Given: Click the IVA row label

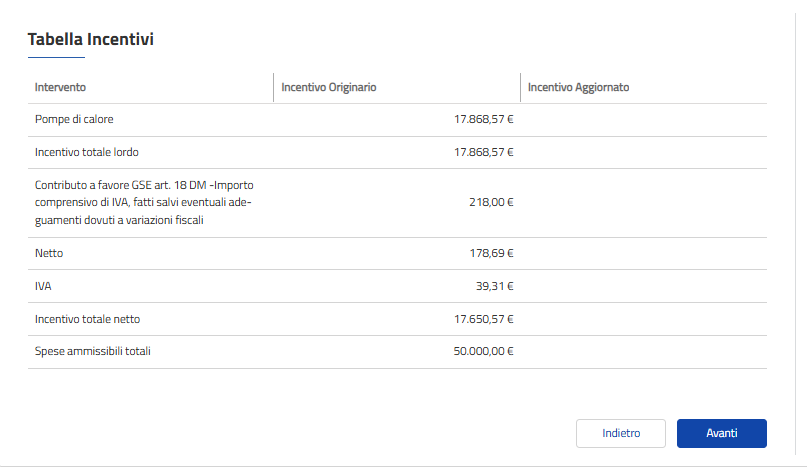Looking at the screenshot, I should (43, 286).
